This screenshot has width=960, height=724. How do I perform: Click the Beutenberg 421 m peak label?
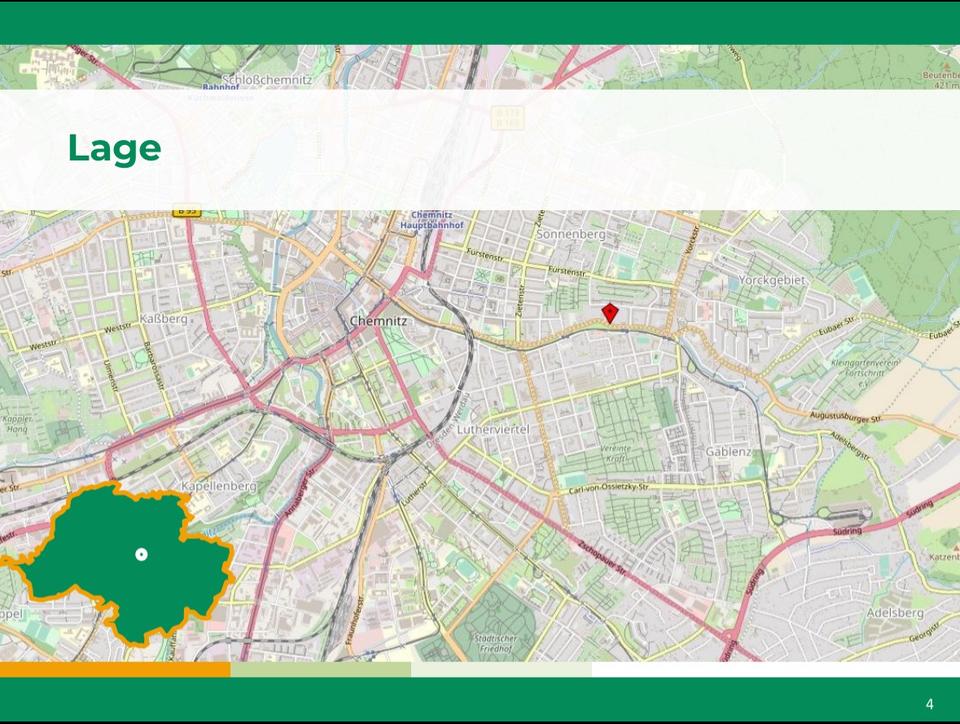tap(940, 80)
